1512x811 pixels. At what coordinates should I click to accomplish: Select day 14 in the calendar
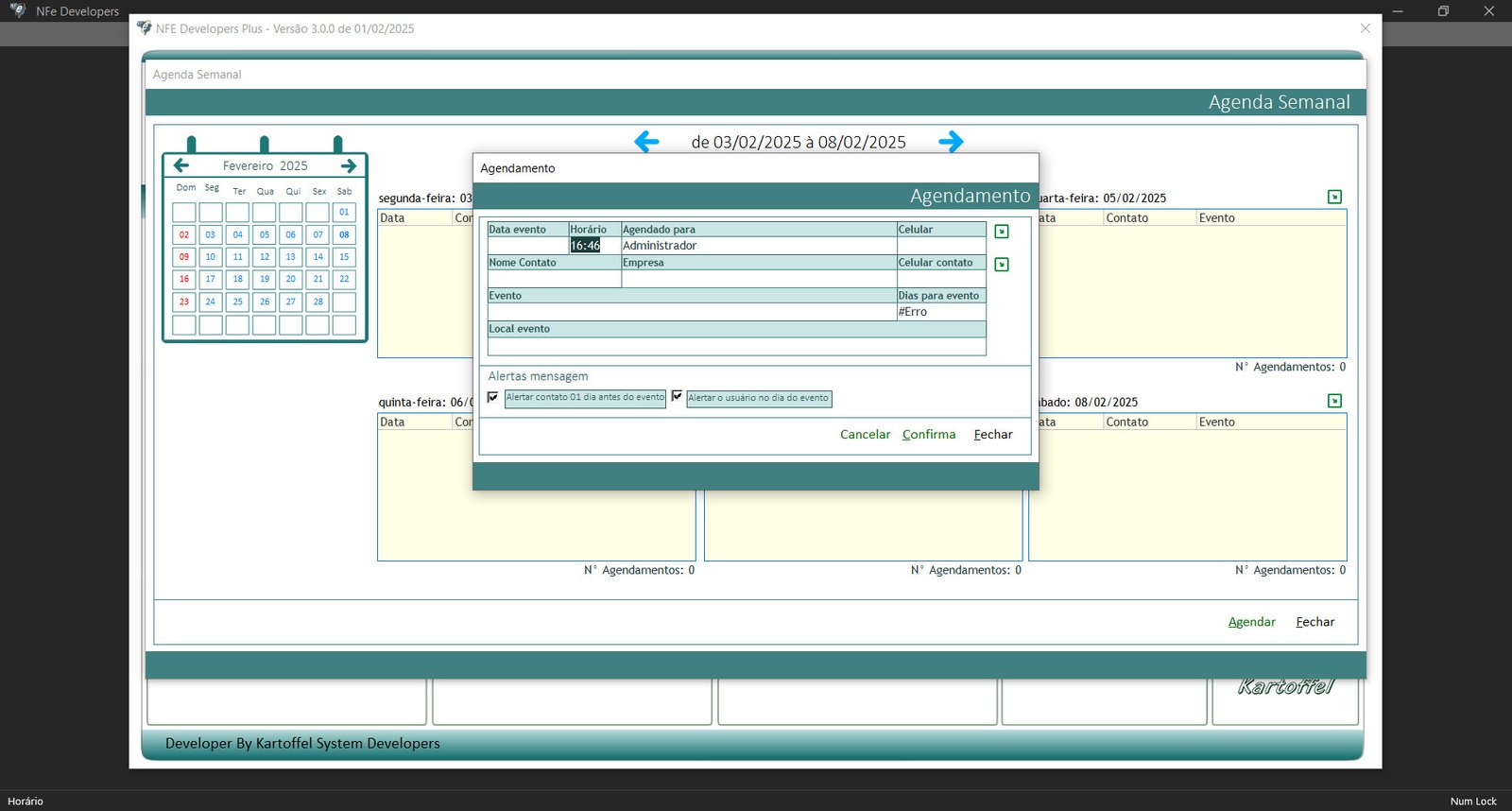point(318,257)
